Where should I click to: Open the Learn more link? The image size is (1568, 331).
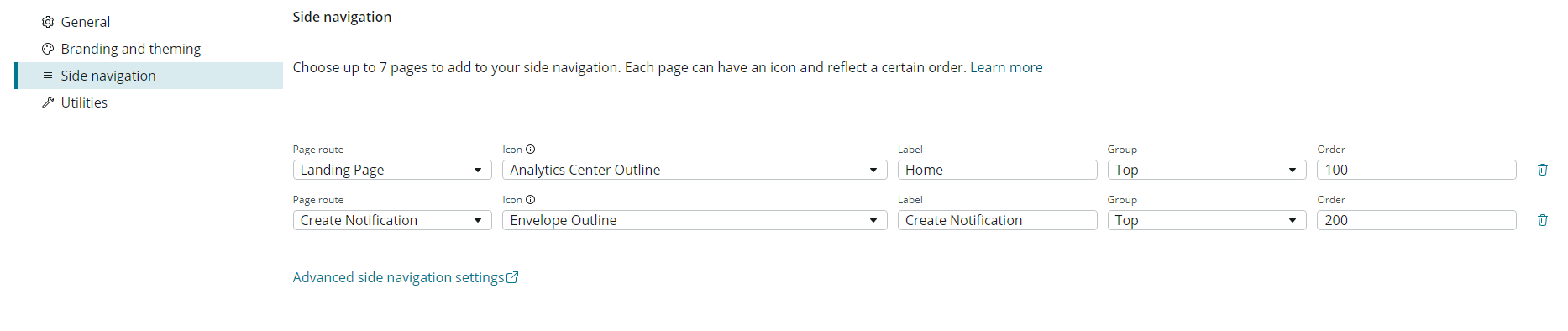coord(1006,67)
